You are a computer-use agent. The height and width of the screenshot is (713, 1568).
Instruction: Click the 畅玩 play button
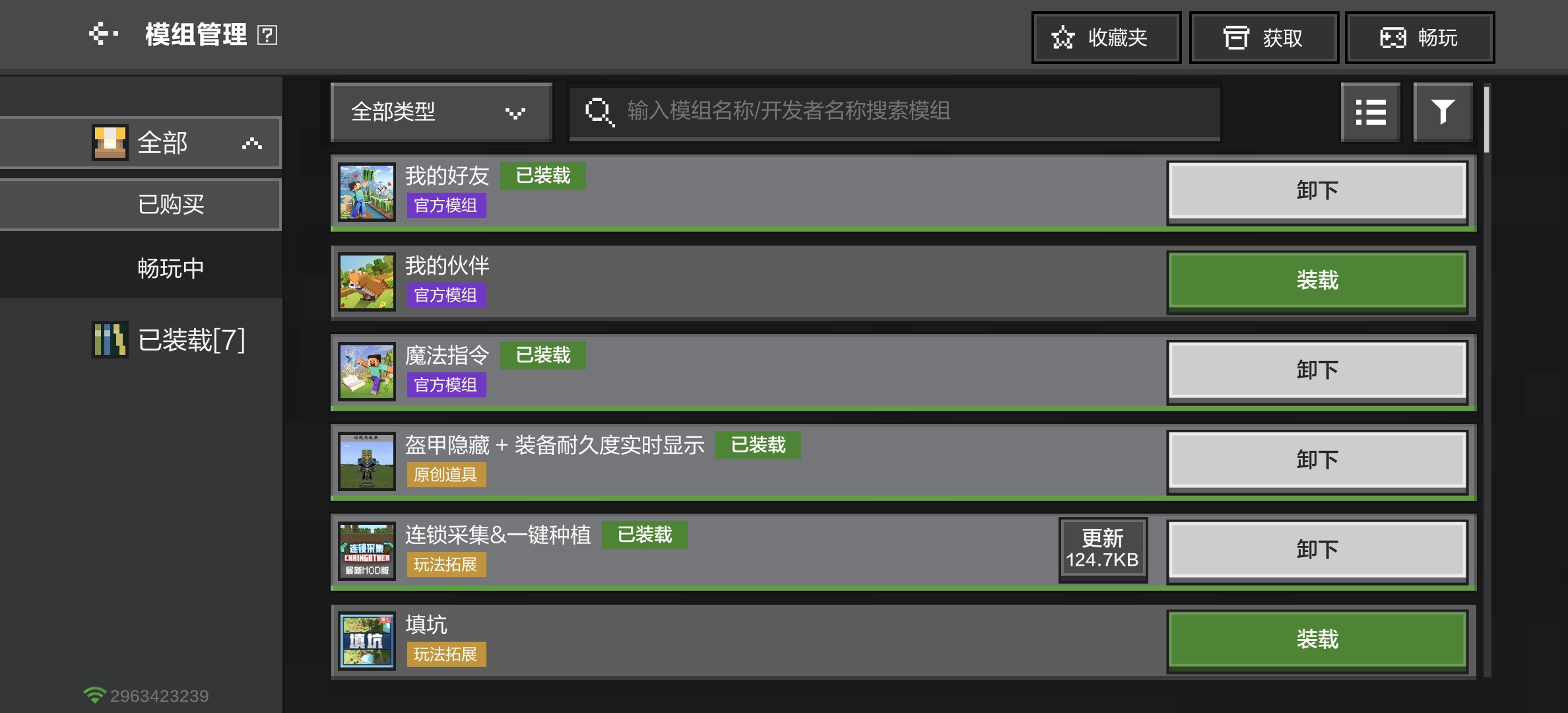click(x=1420, y=38)
